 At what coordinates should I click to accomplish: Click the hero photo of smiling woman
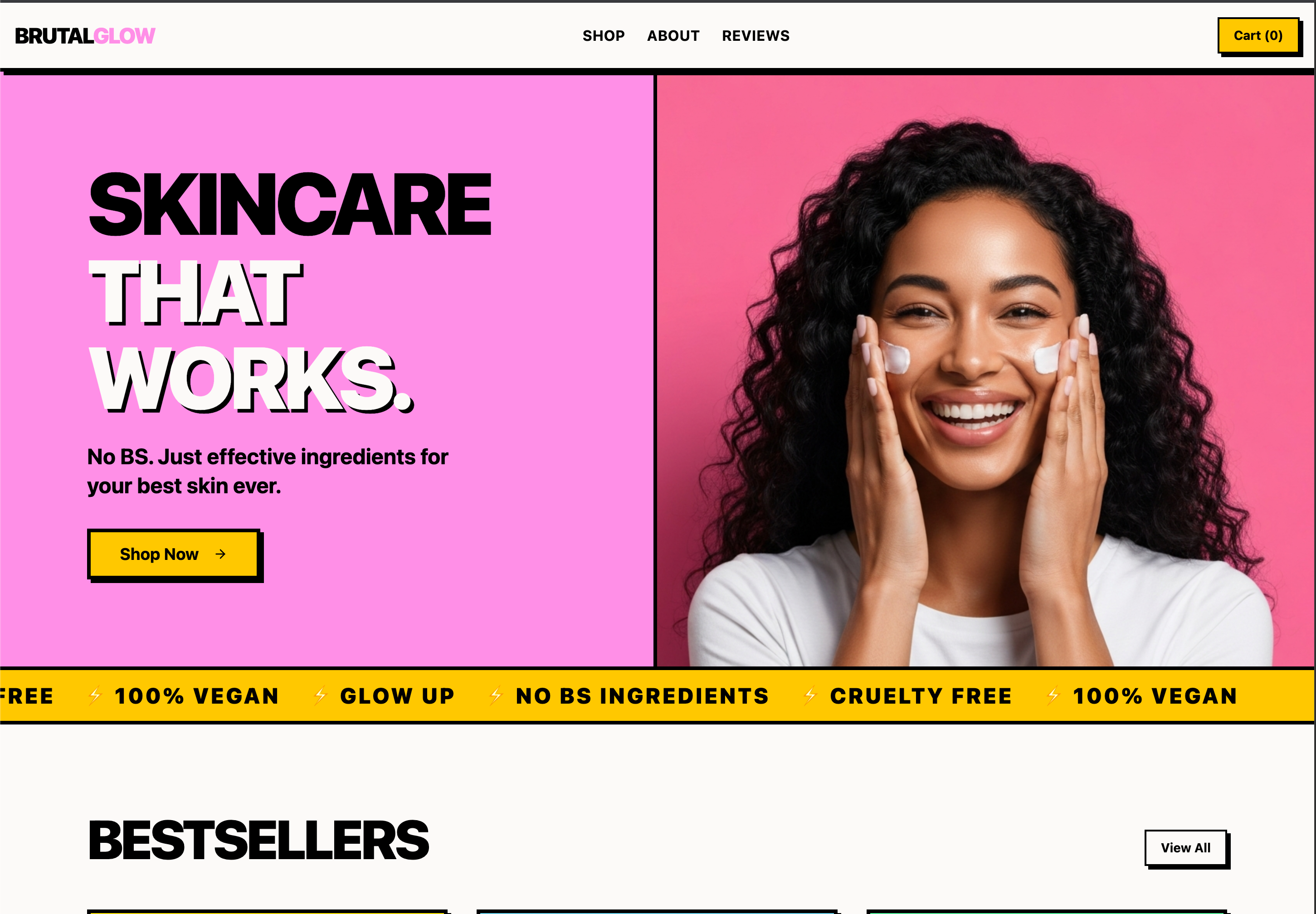[x=985, y=370]
